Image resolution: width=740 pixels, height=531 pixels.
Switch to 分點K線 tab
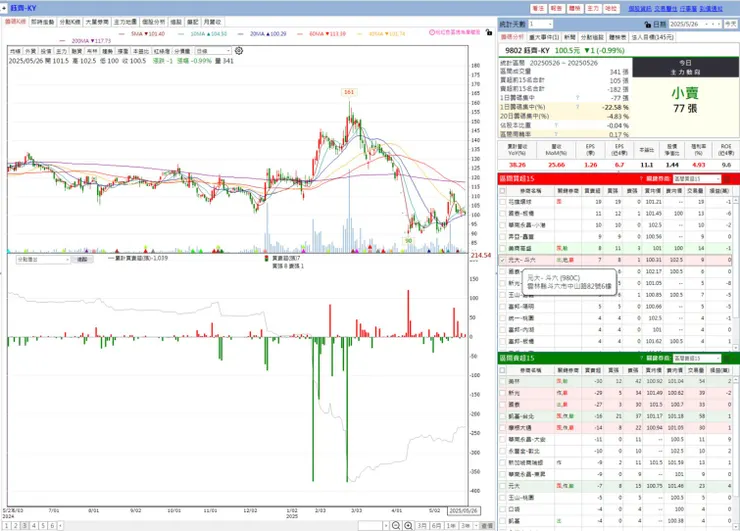70,22
